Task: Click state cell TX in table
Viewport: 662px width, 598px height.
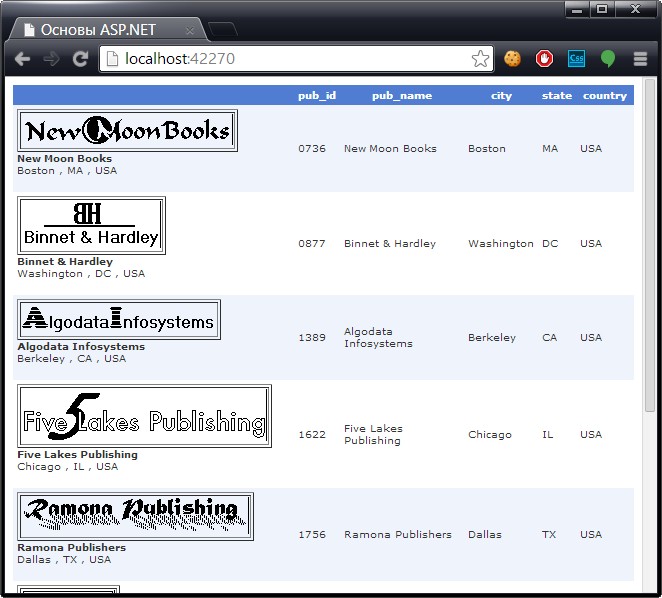Action: point(549,535)
